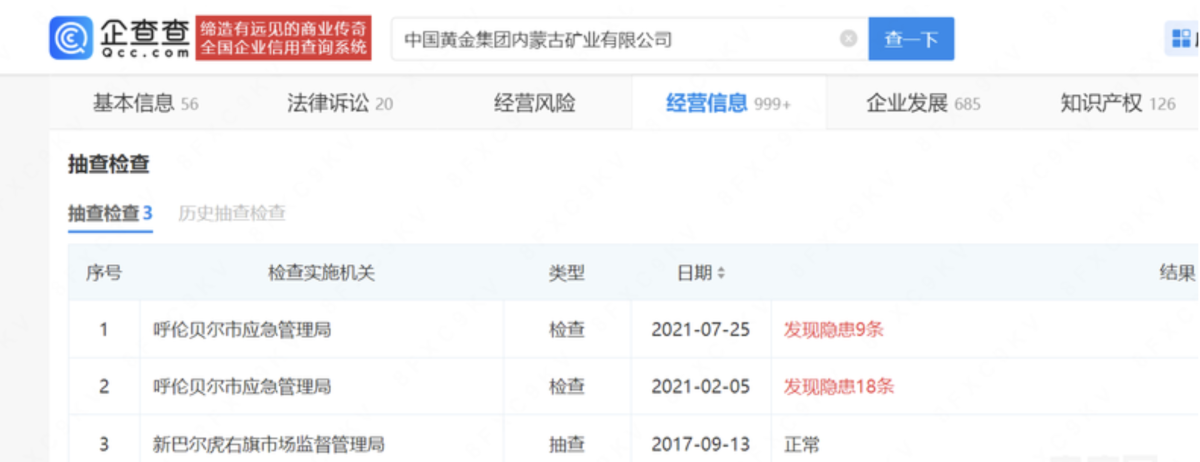This screenshot has width=1200, height=462.
Task: Open the 知识产权 tab
Action: click(x=1118, y=103)
